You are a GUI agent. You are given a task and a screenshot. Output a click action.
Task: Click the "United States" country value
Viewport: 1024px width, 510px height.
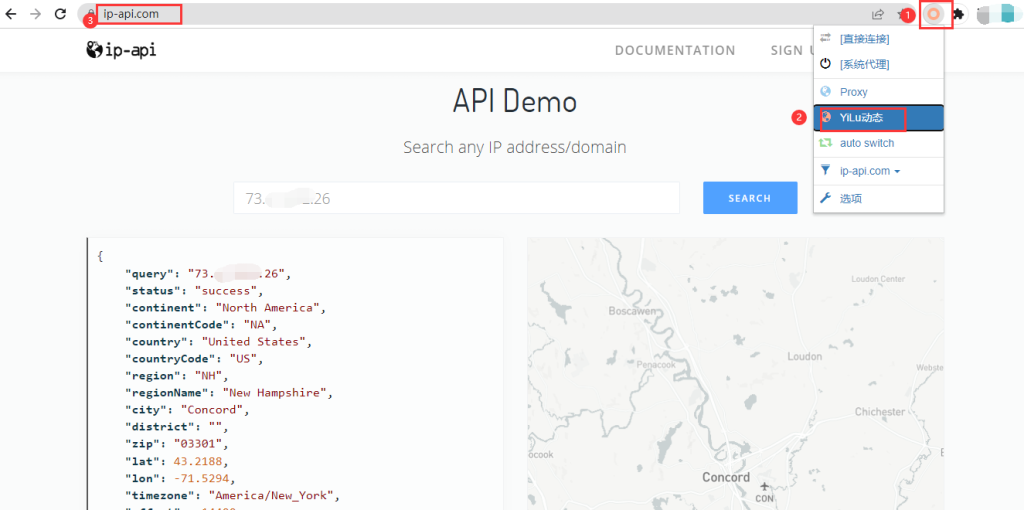[253, 342]
